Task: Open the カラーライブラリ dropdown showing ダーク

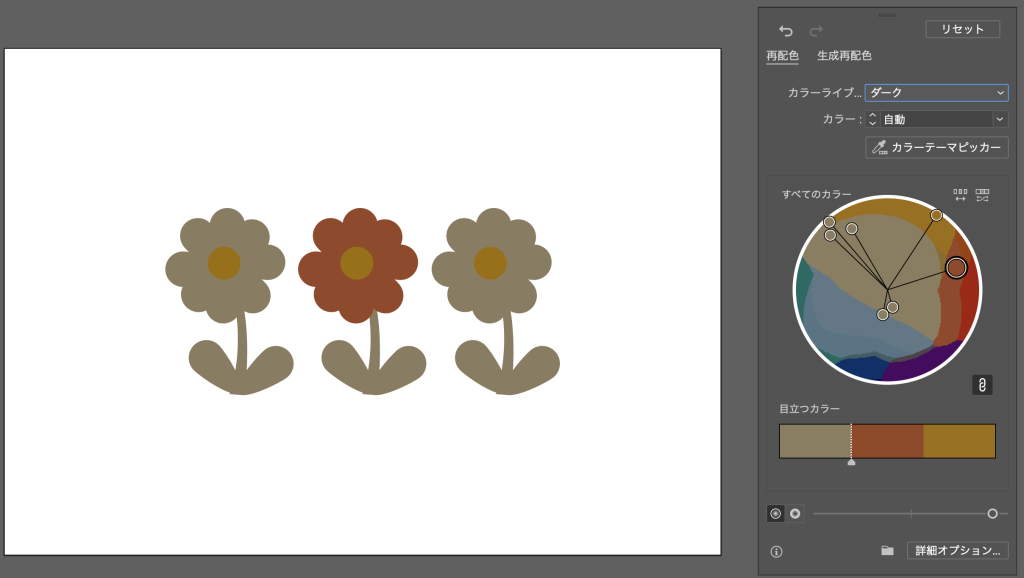Action: (x=936, y=93)
